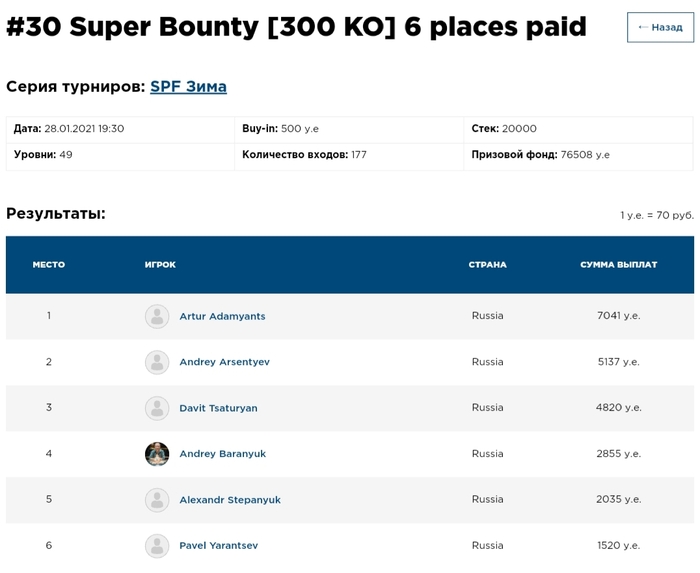Viewport: 700px width, 573px height.
Task: Click the МЕСТО column header
Action: pos(49,265)
